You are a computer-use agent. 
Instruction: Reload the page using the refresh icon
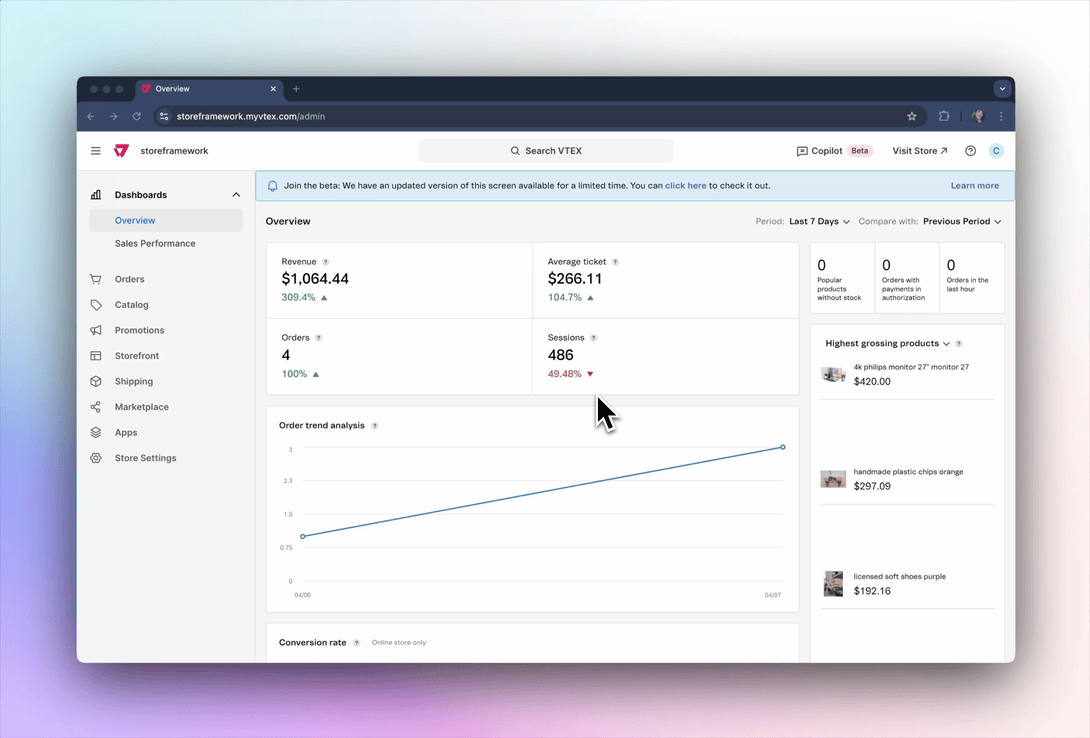(137, 117)
